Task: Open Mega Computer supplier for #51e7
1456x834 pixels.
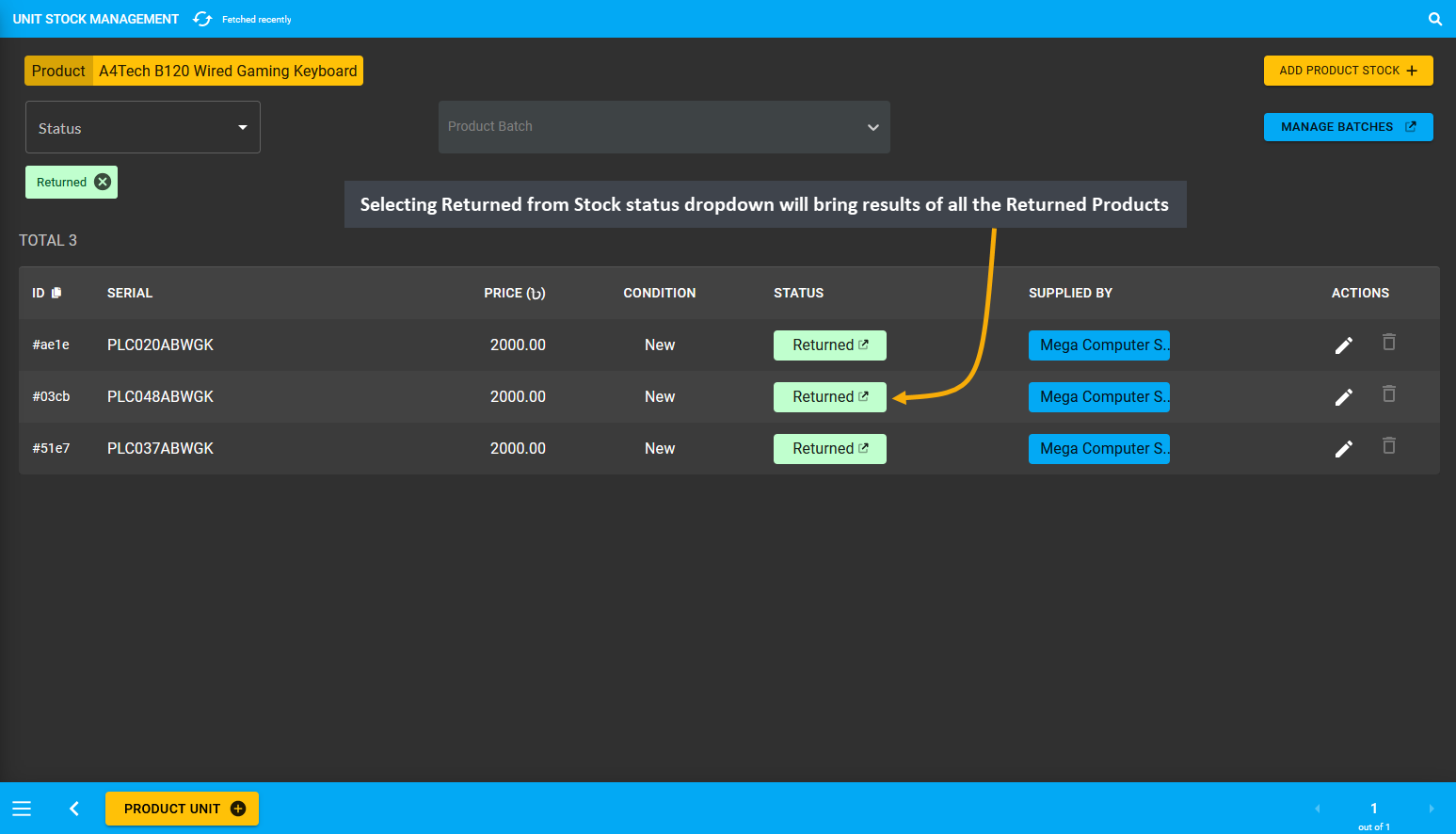Action: pos(1099,449)
